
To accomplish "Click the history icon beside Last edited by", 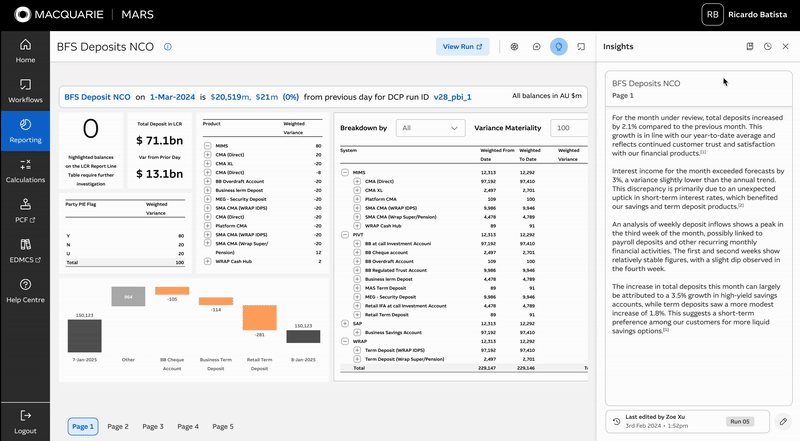I will 616,422.
